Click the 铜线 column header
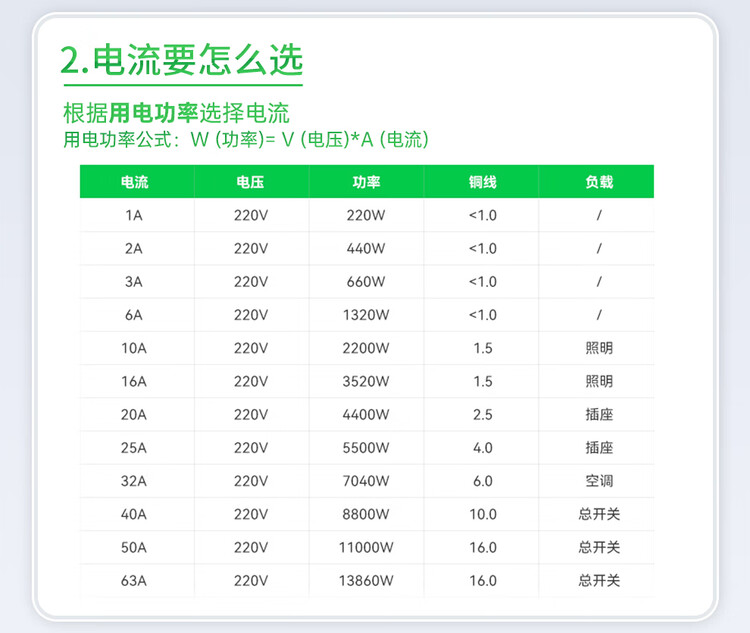 point(483,182)
